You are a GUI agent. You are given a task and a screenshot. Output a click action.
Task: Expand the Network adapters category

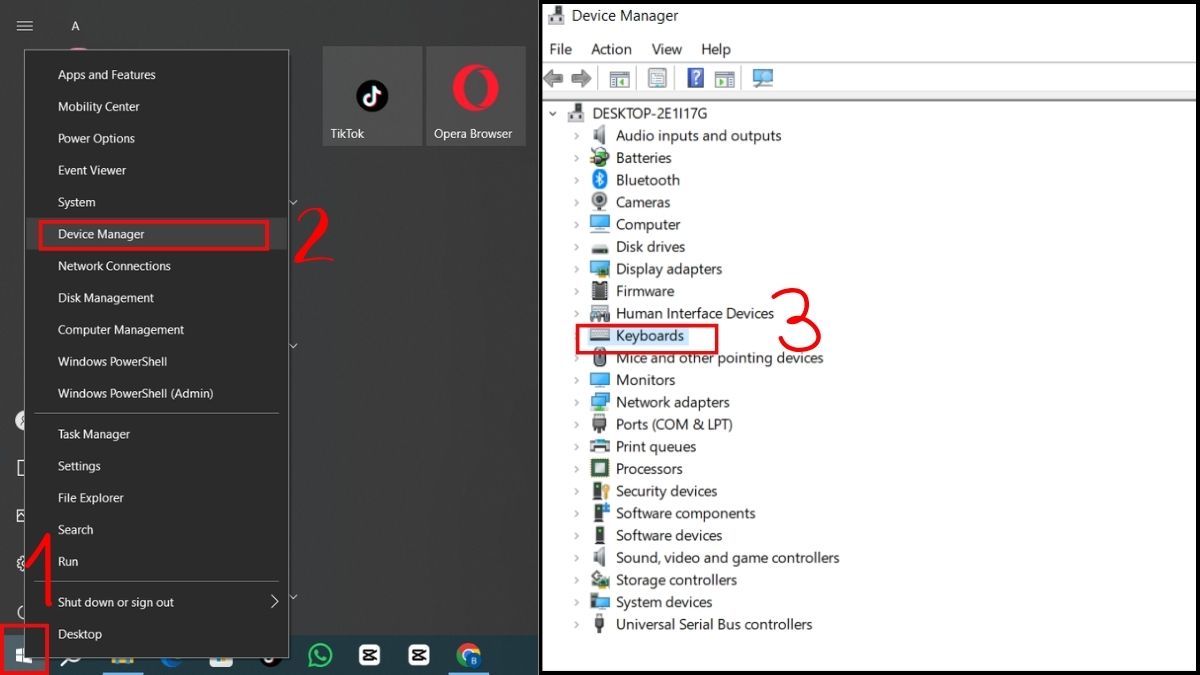point(578,401)
